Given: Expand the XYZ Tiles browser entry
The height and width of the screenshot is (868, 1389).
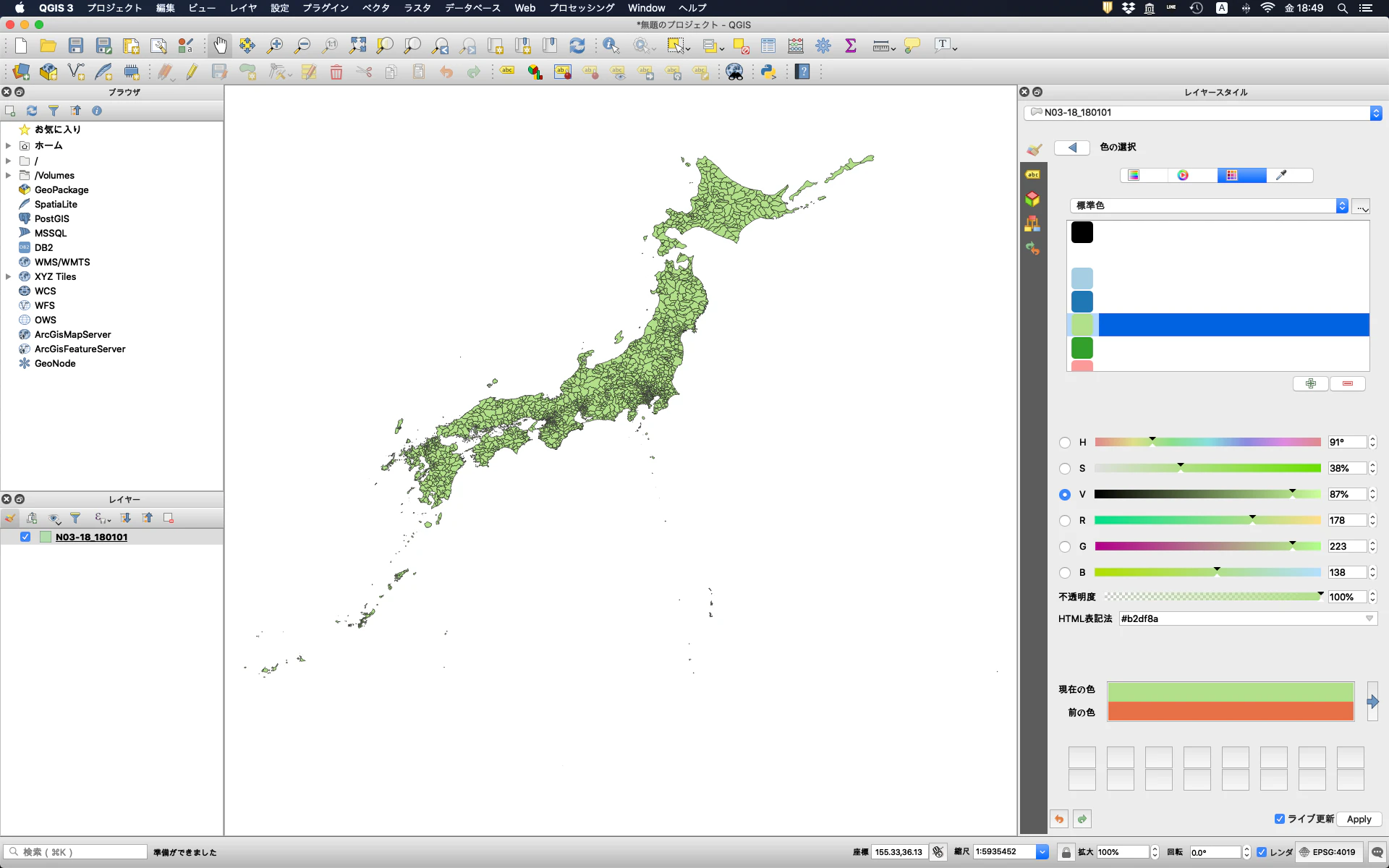Looking at the screenshot, I should [9, 276].
